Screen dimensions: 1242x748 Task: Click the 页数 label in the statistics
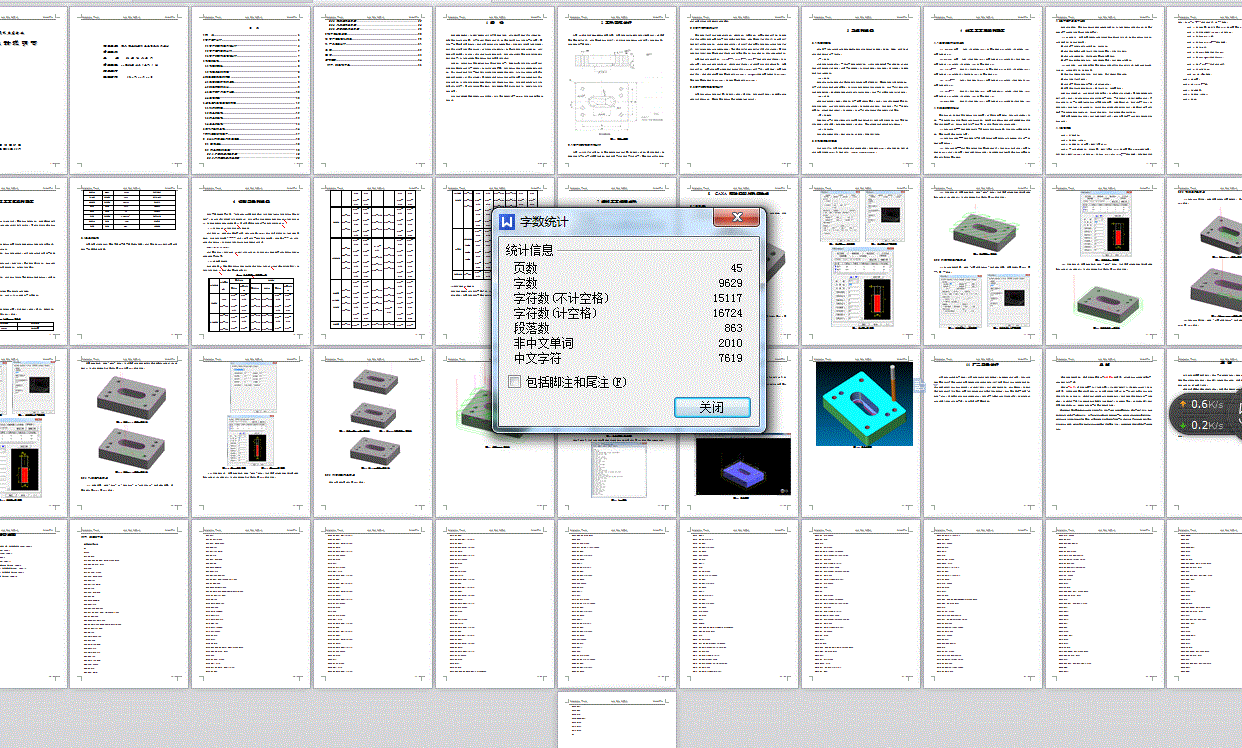point(525,269)
